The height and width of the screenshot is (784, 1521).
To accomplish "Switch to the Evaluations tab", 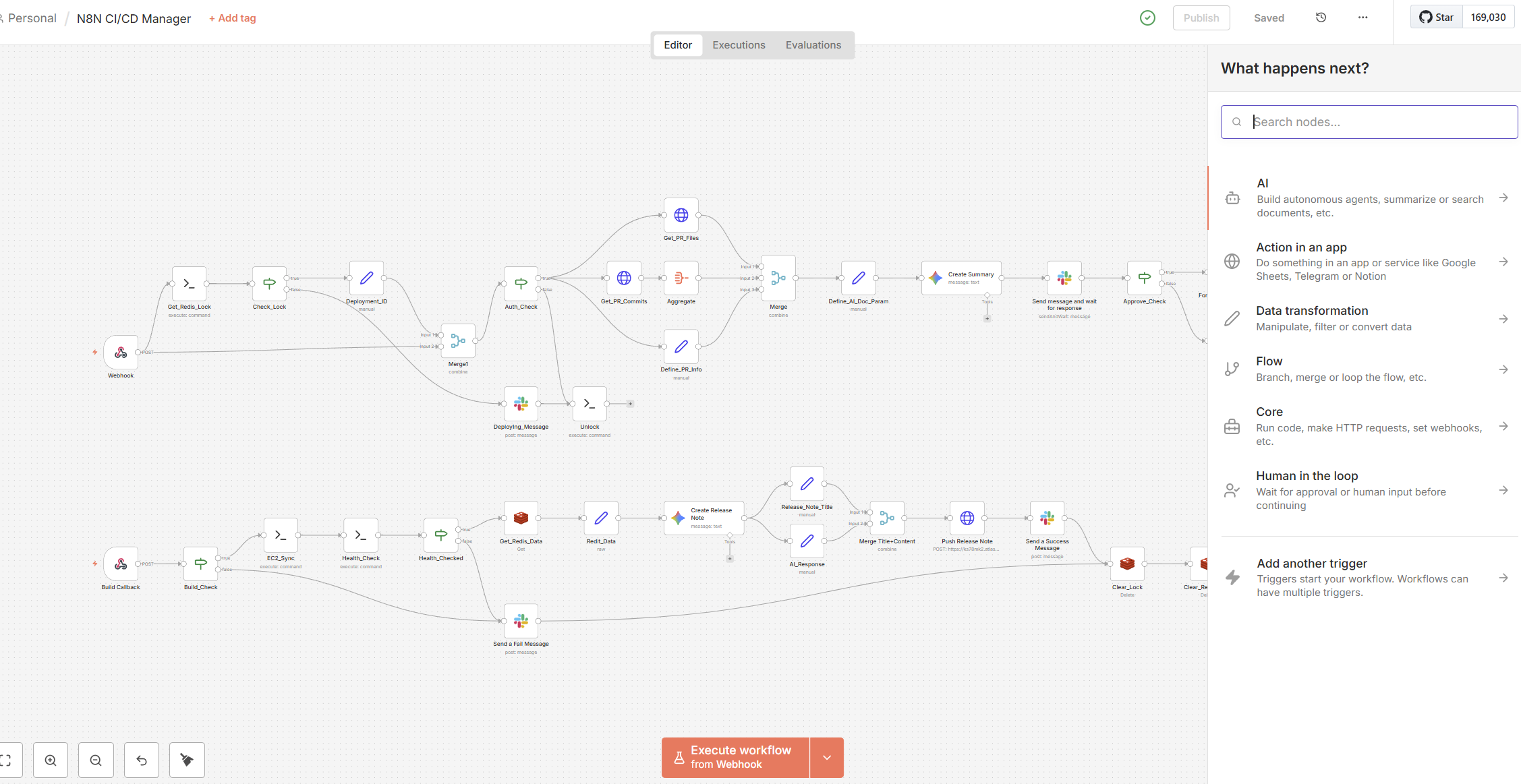I will pos(813,45).
